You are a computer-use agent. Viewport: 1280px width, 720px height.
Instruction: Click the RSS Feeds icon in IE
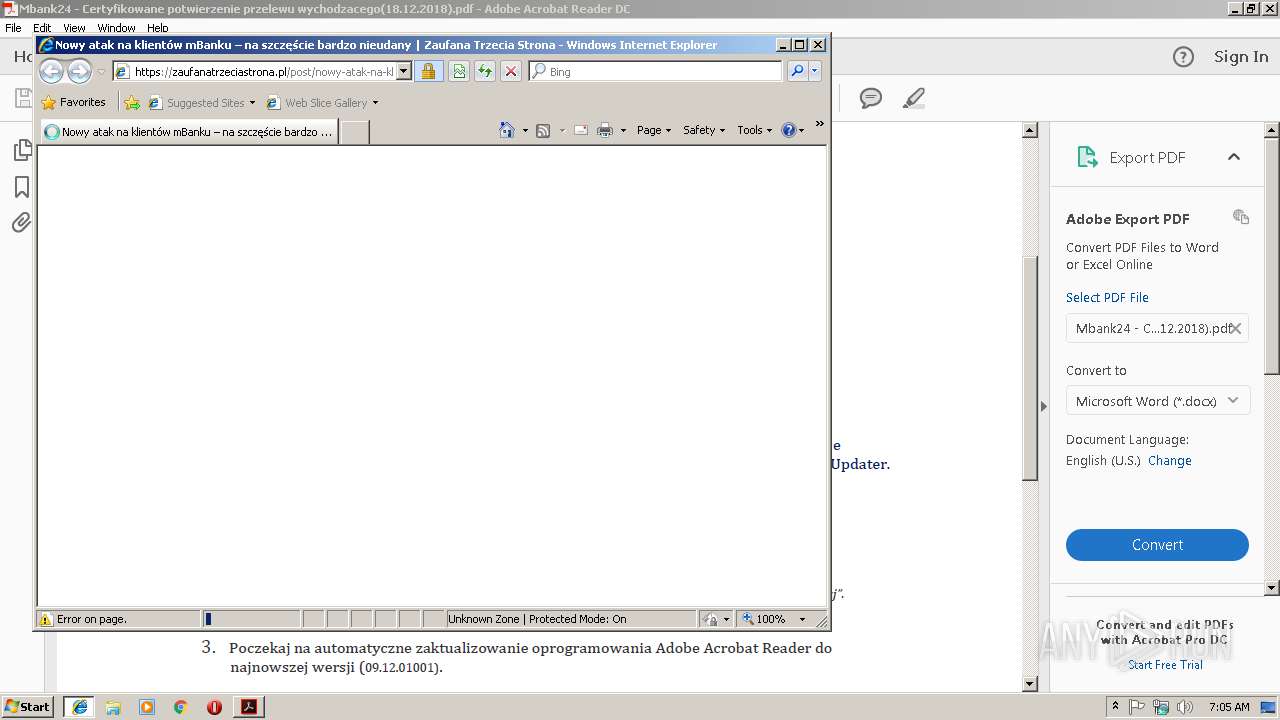click(x=543, y=130)
